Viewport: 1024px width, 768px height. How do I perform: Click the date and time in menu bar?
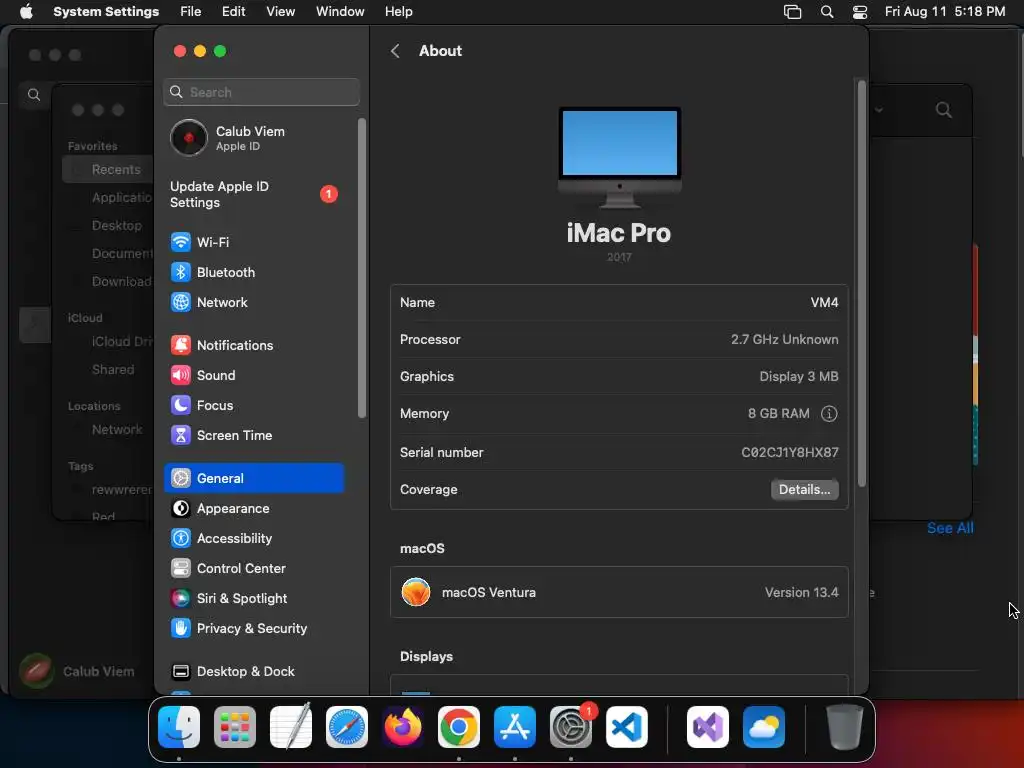point(944,12)
